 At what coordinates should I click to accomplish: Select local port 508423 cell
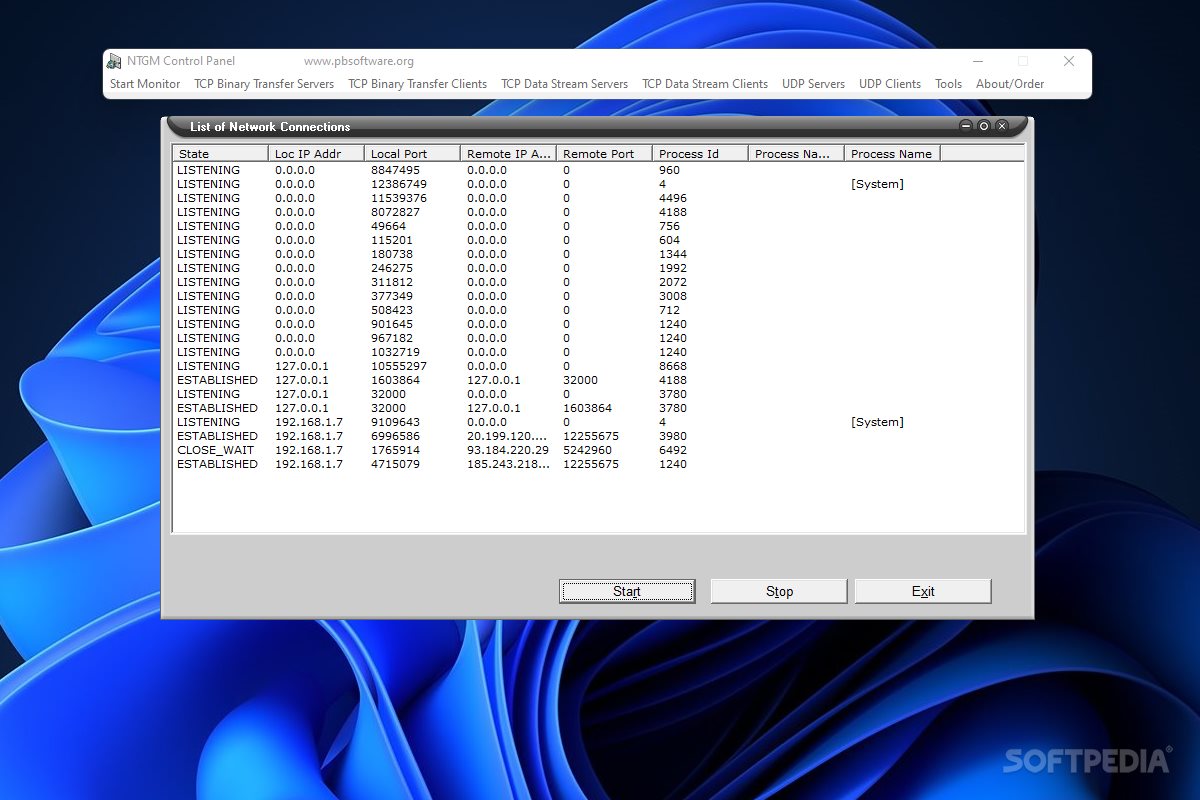pyautogui.click(x=392, y=310)
